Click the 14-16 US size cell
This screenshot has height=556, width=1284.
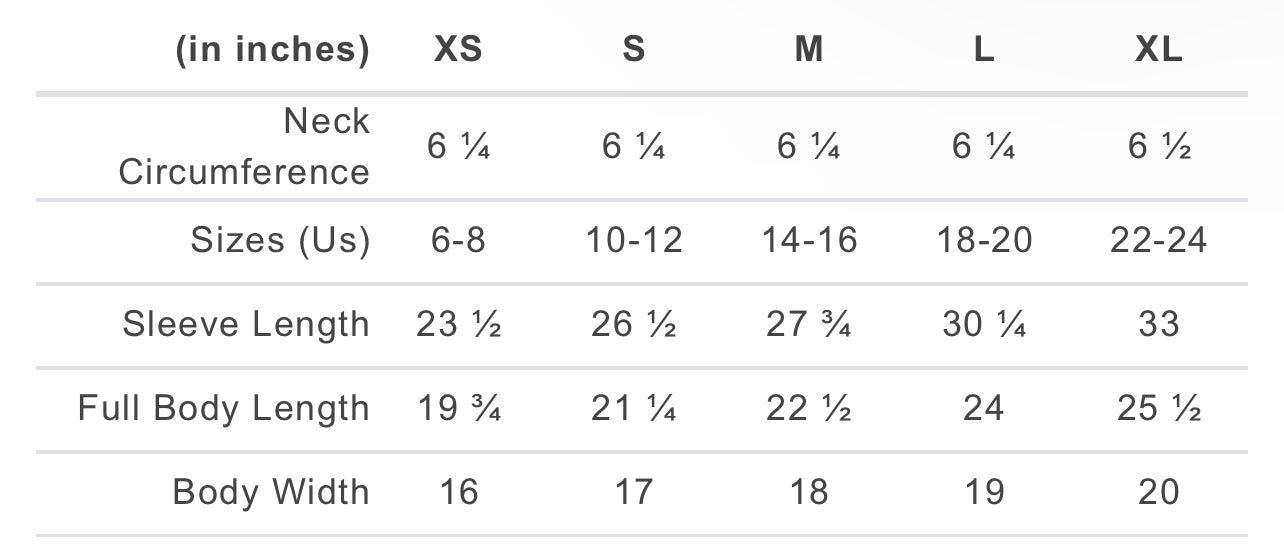tap(809, 241)
